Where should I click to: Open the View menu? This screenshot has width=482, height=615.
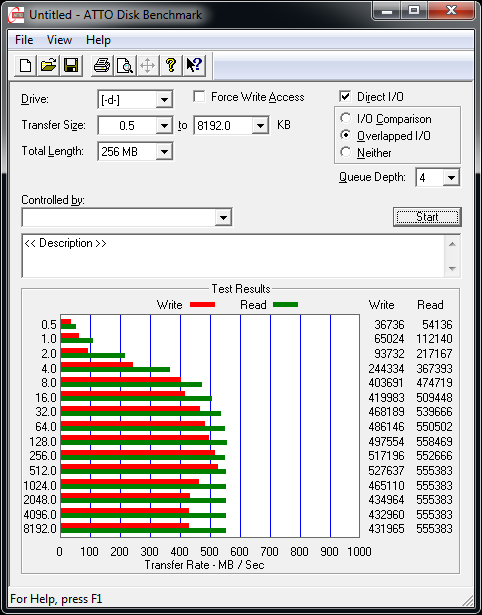click(x=59, y=40)
